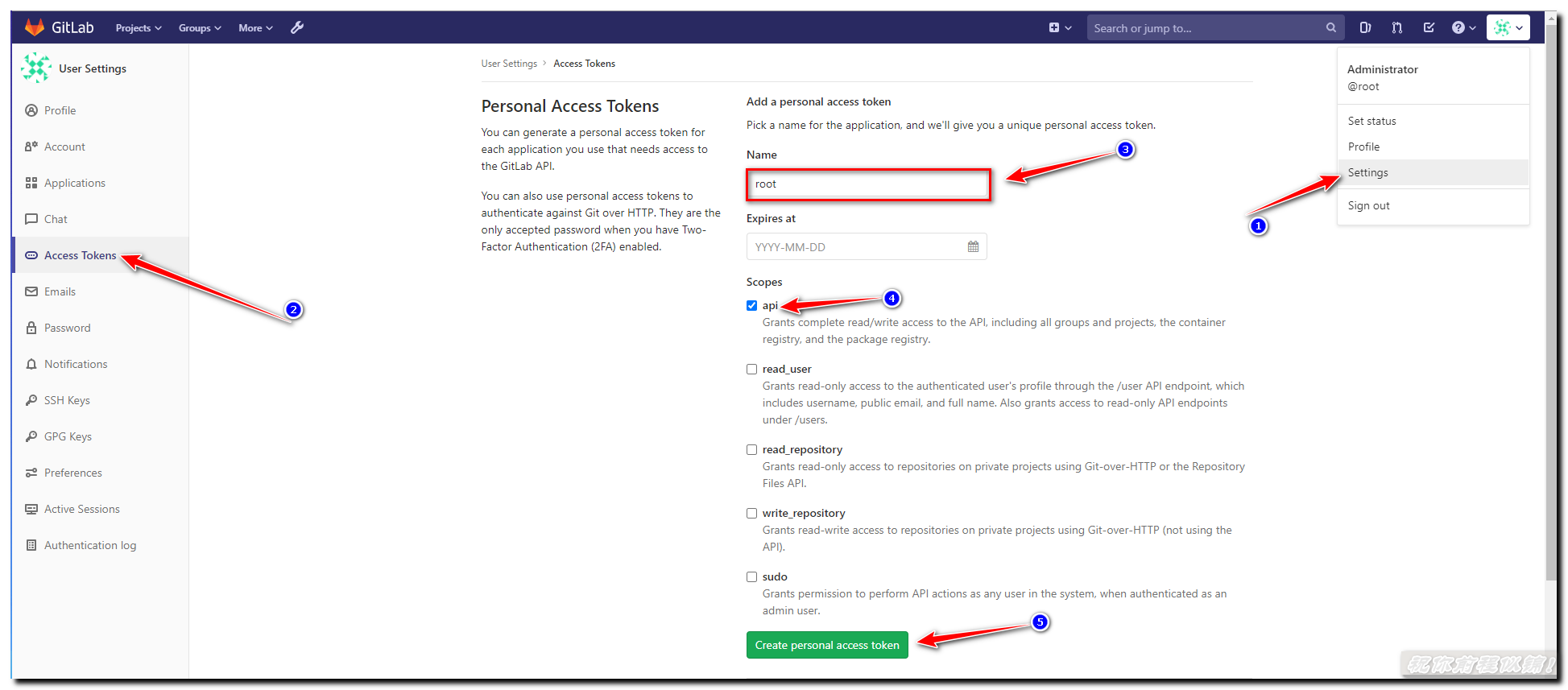Click the GitLab fox logo

point(34,27)
